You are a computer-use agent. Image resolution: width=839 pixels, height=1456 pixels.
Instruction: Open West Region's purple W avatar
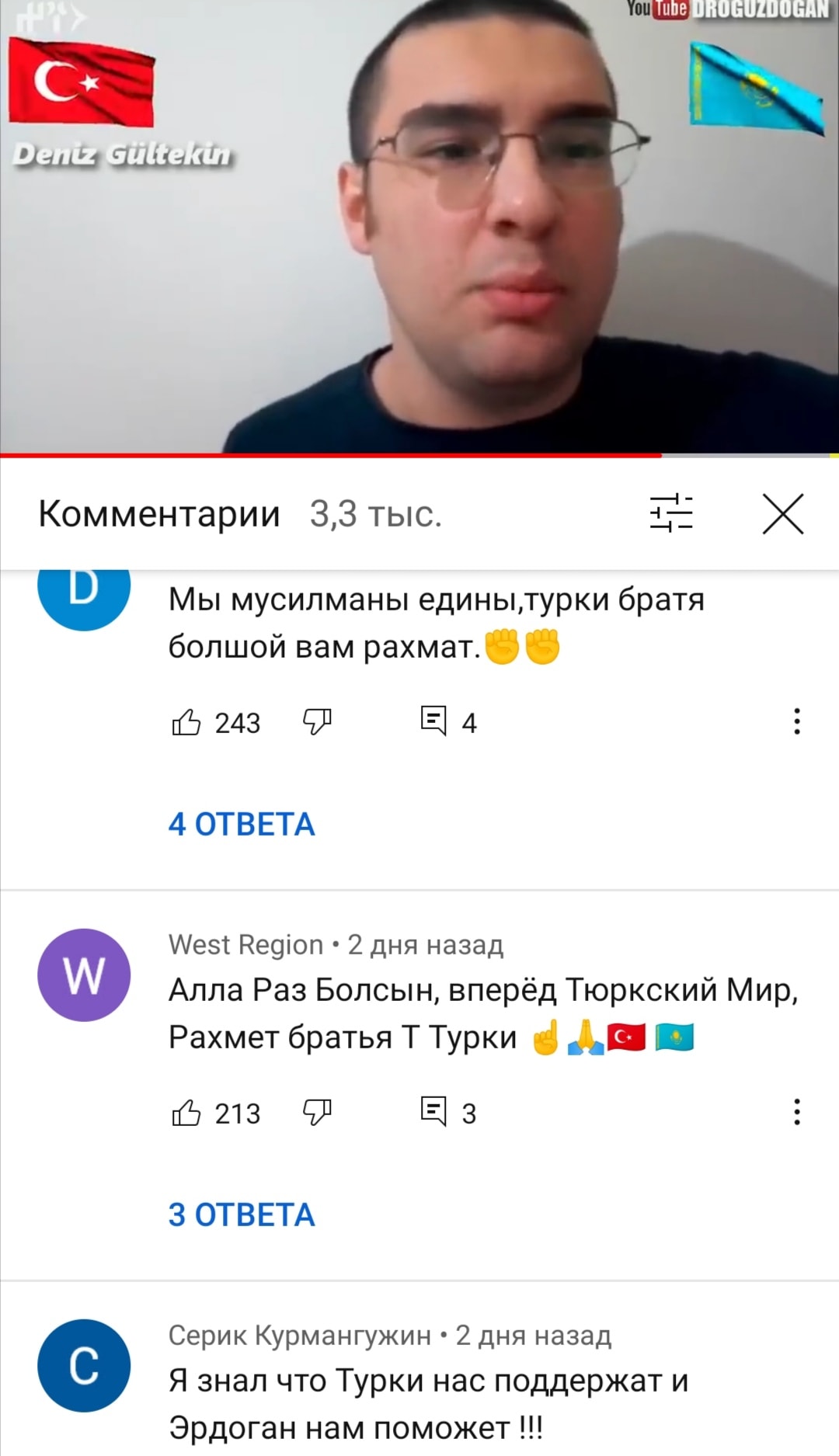coord(84,975)
